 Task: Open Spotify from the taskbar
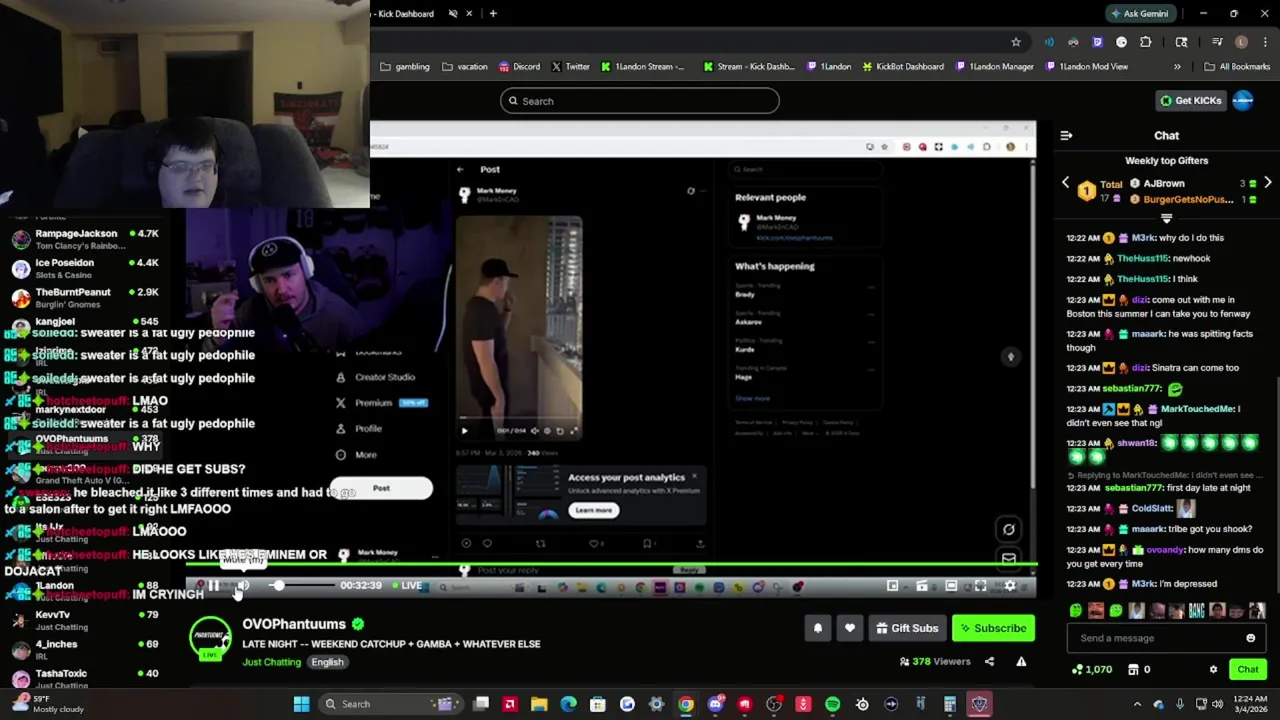(x=832, y=704)
